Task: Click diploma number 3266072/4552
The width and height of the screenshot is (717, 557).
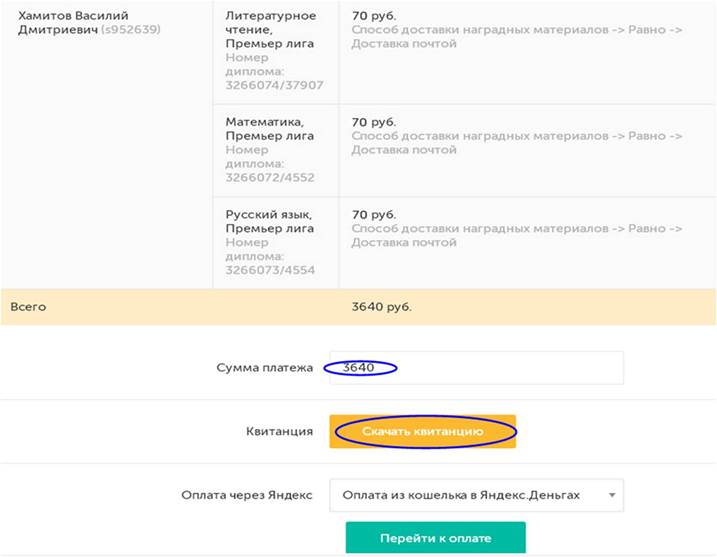Action: tap(270, 177)
